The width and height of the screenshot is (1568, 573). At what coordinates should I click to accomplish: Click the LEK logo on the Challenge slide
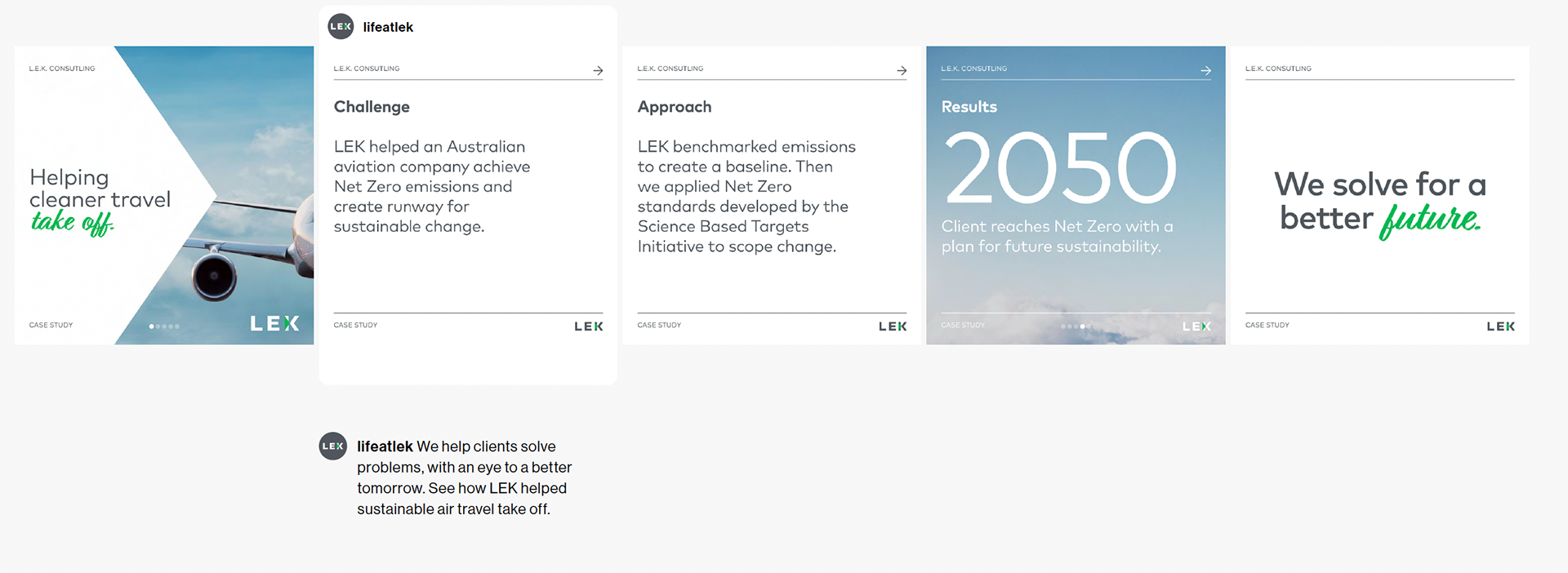click(x=589, y=326)
